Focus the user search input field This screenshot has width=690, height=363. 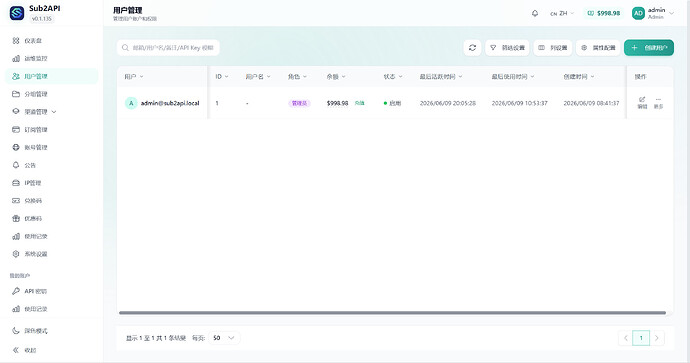(x=168, y=48)
